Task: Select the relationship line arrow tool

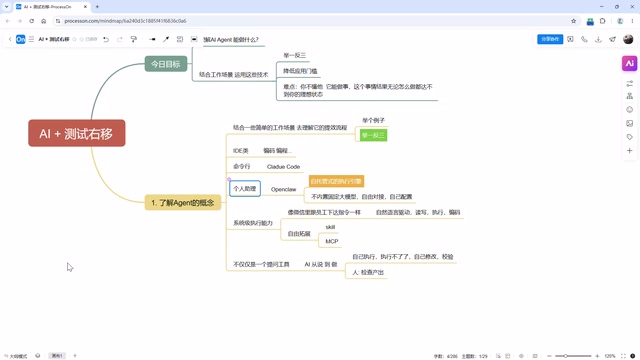Action: point(166,39)
